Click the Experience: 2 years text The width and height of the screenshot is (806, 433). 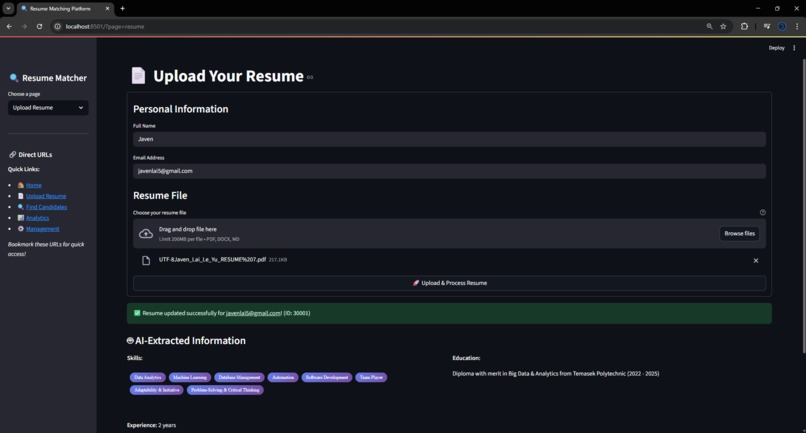pyautogui.click(x=151, y=425)
